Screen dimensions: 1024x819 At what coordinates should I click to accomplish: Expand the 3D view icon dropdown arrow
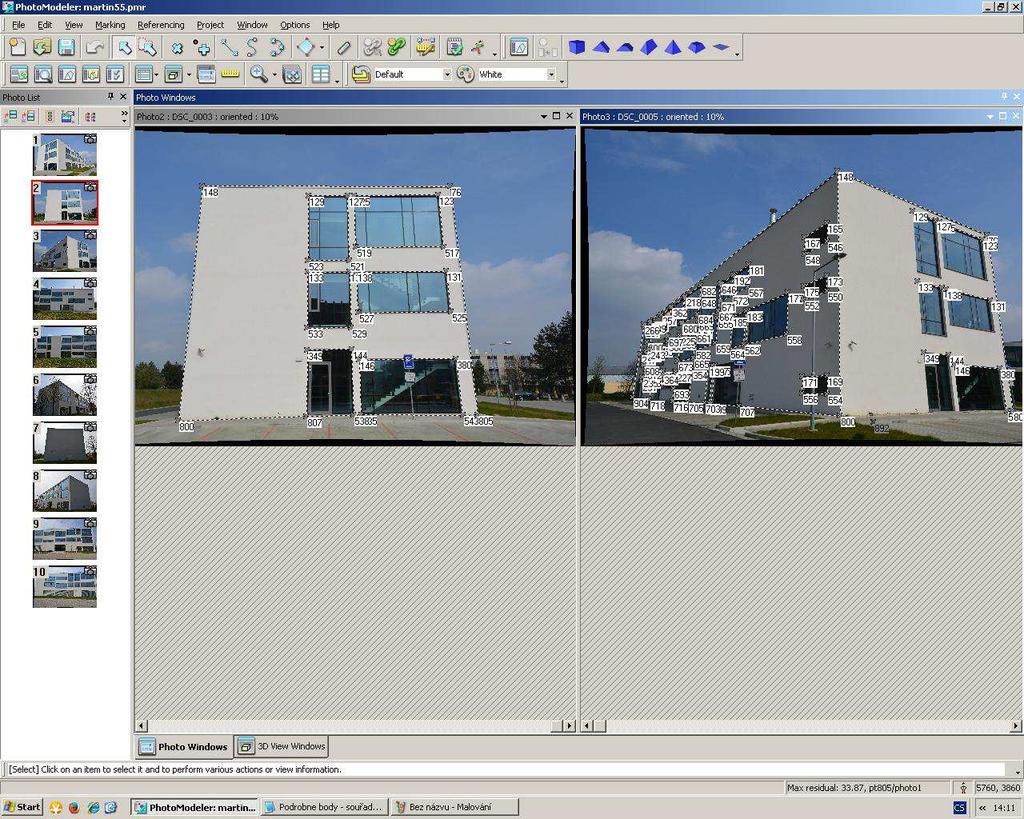coord(189,74)
